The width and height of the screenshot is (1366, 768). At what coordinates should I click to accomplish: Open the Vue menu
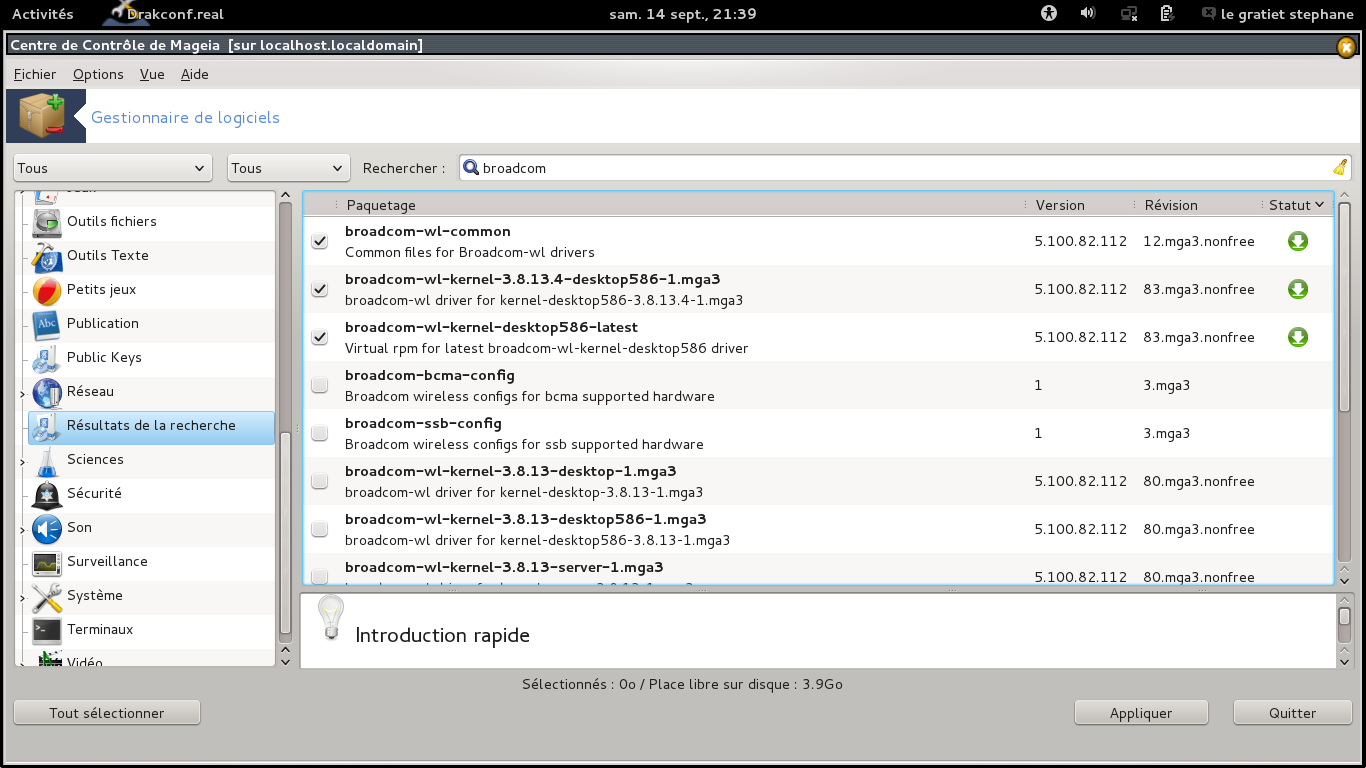152,74
